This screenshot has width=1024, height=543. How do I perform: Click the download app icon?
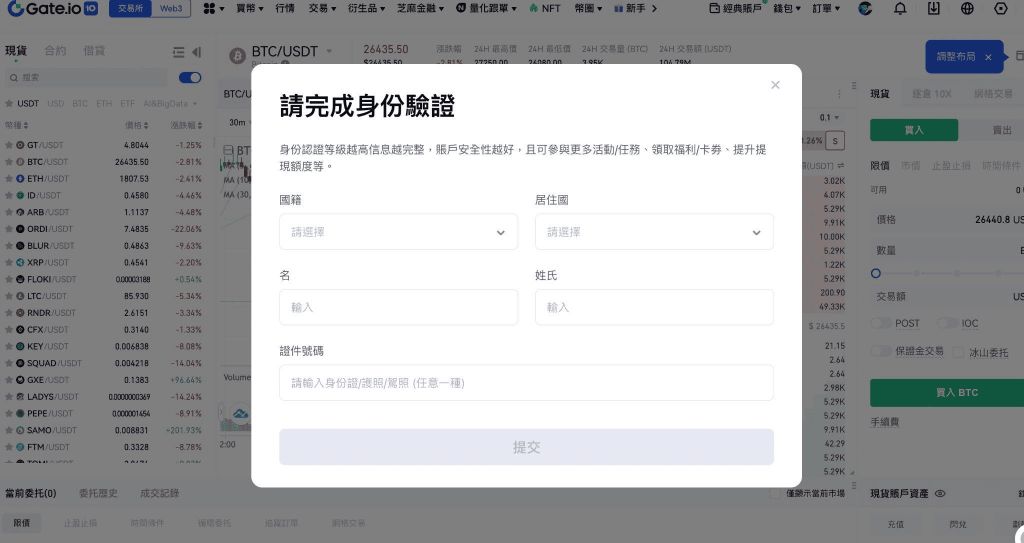coord(934,9)
